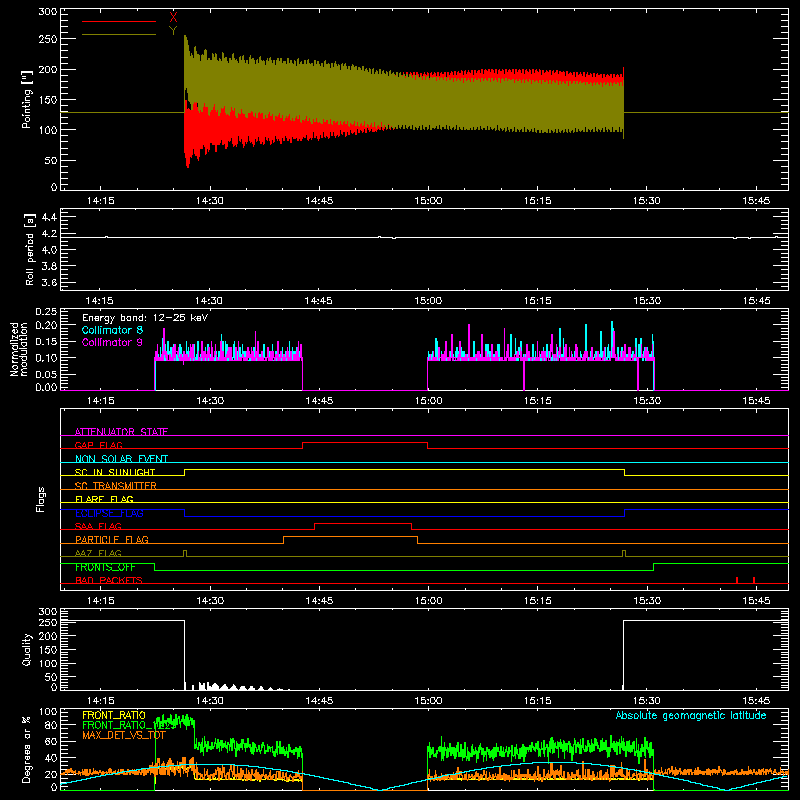Click the 15:00 tick label under Pointing plot
The height and width of the screenshot is (800, 800).
point(428,201)
